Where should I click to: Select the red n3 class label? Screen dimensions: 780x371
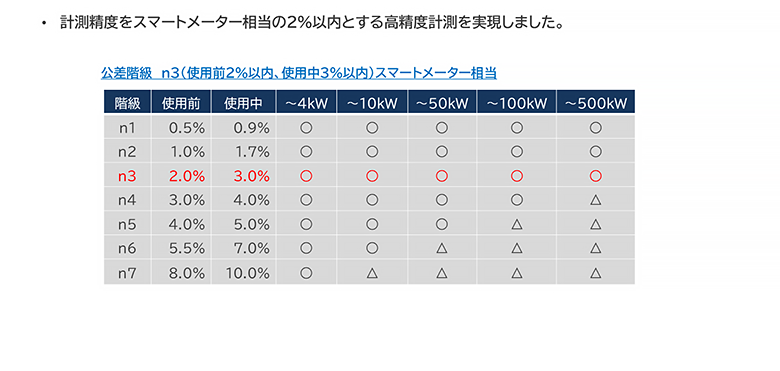127,176
